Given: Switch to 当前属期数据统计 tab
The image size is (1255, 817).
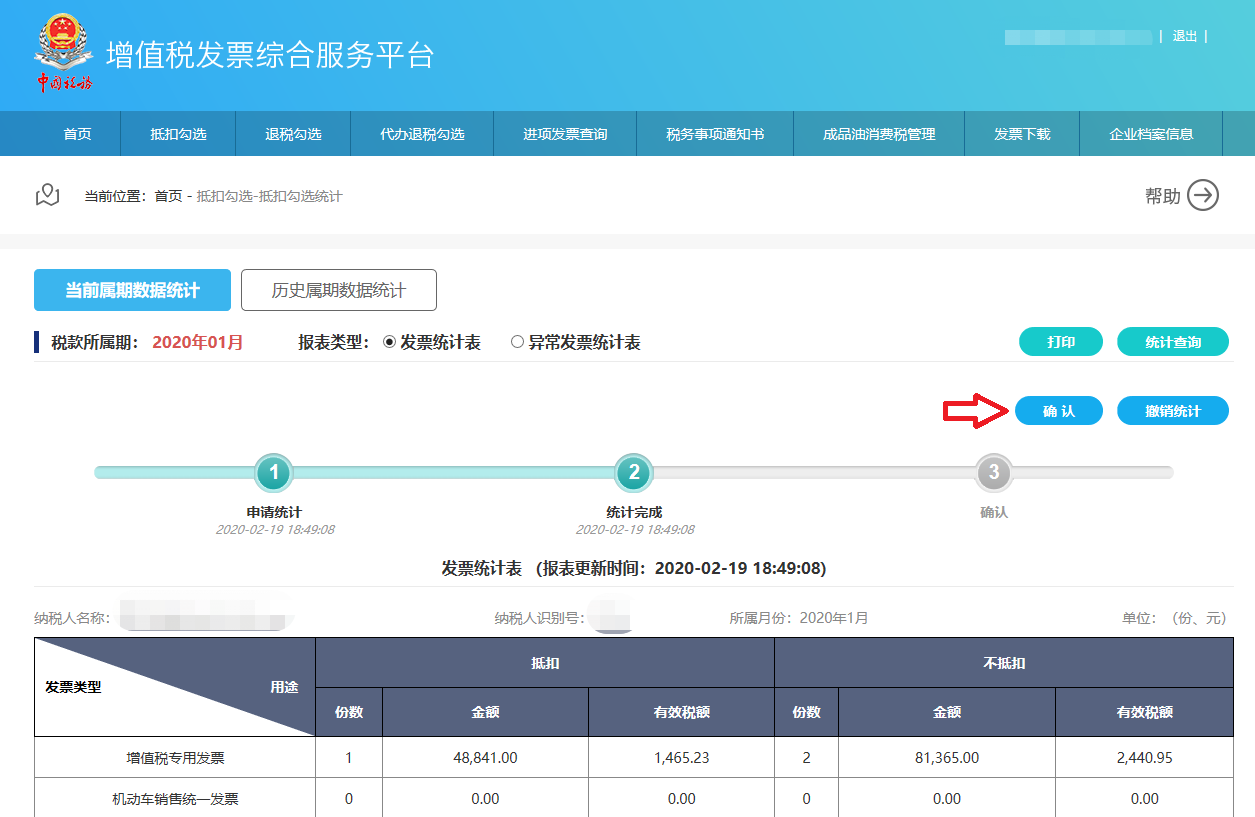Looking at the screenshot, I should (132, 290).
